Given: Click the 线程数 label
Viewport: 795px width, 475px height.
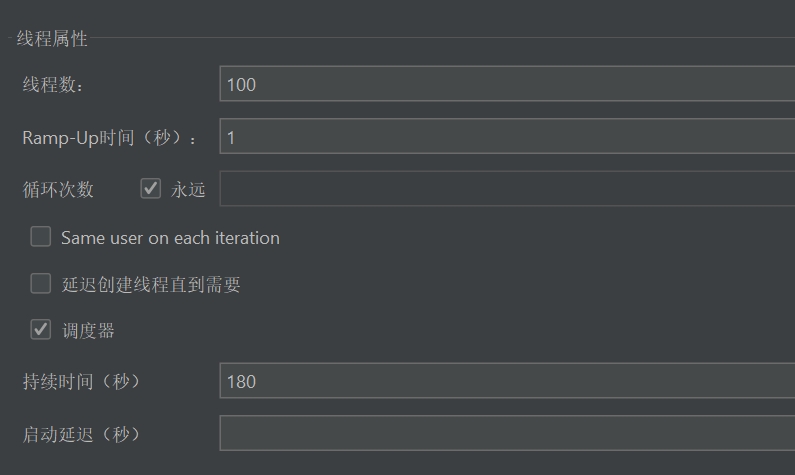Looking at the screenshot, I should (x=53, y=84).
